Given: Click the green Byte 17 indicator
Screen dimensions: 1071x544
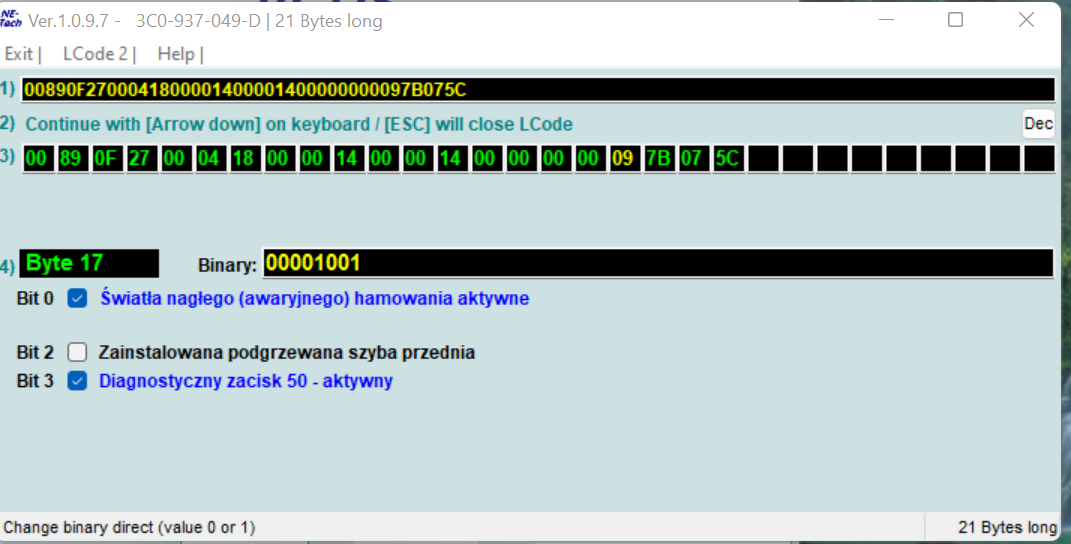Looking at the screenshot, I should (x=89, y=263).
